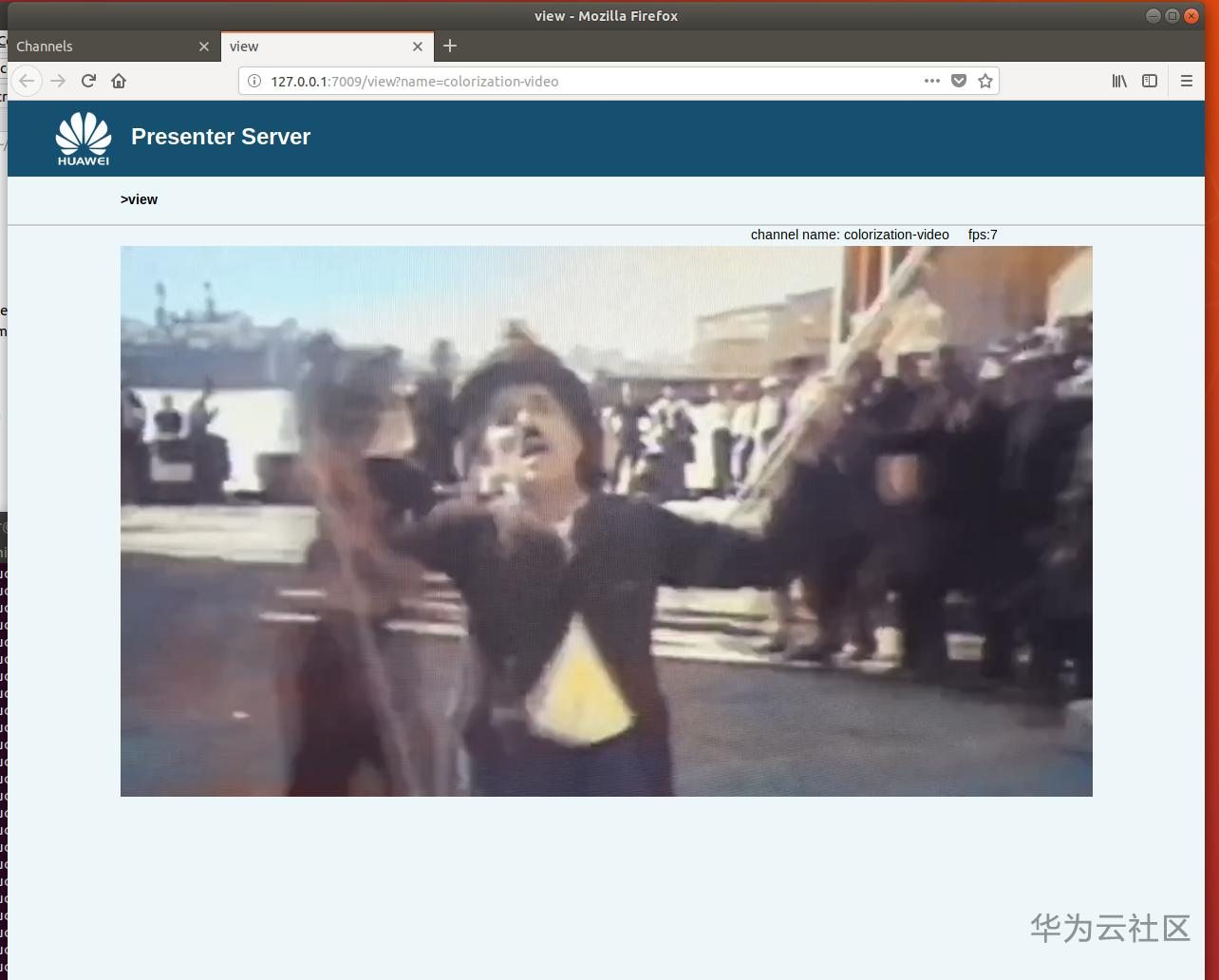Toggle the sidebar view panel
1219x980 pixels.
[1150, 81]
